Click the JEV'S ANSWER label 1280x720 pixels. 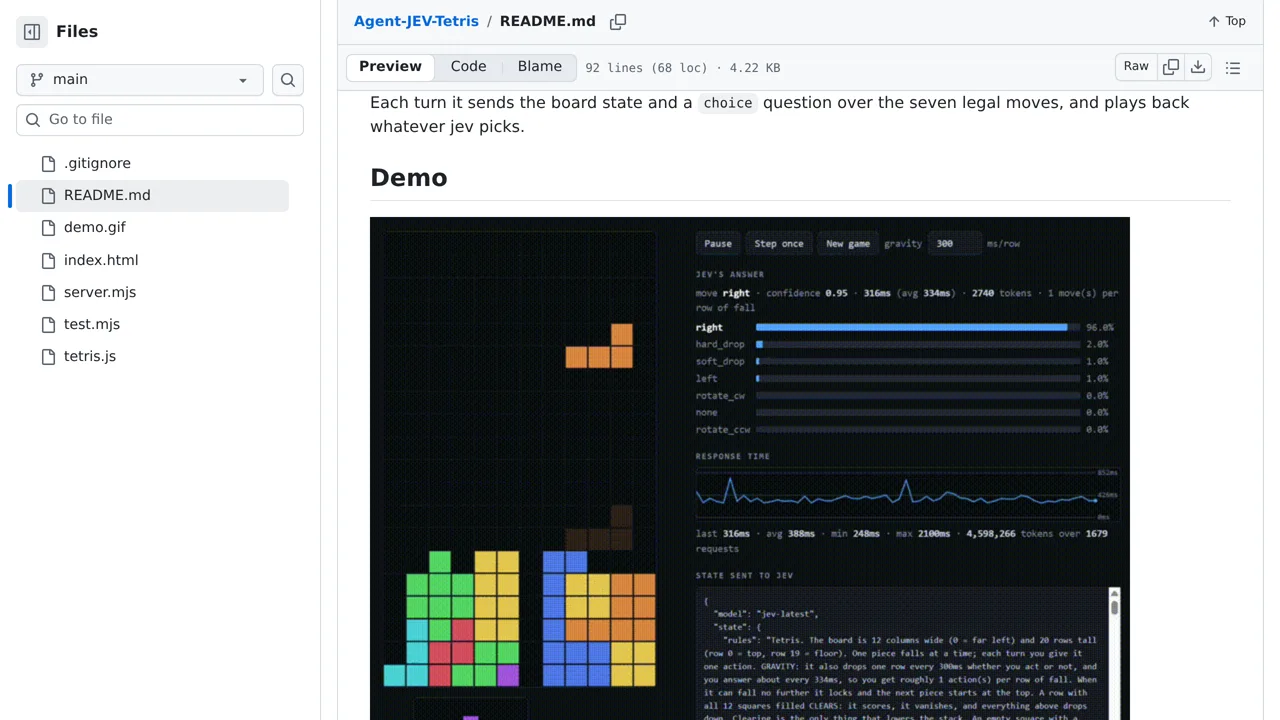[730, 274]
